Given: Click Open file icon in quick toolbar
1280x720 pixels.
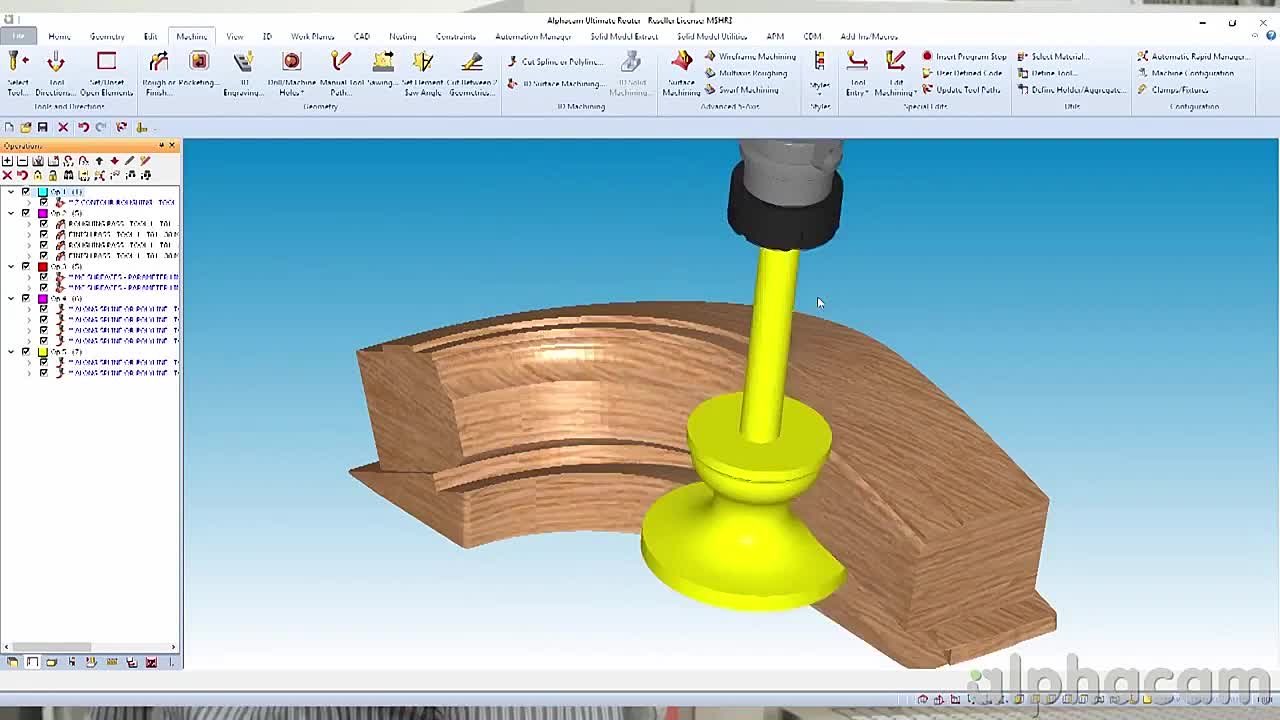Looking at the screenshot, I should pyautogui.click(x=25, y=127).
